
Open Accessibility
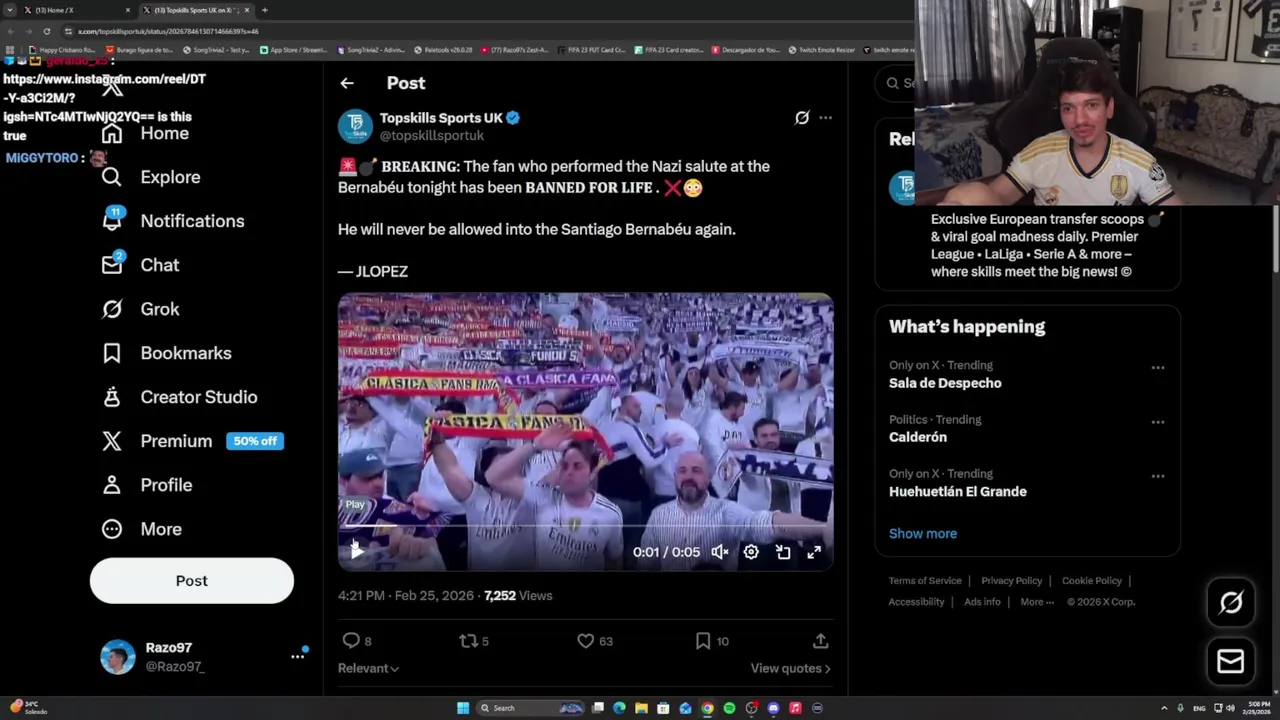tap(916, 602)
